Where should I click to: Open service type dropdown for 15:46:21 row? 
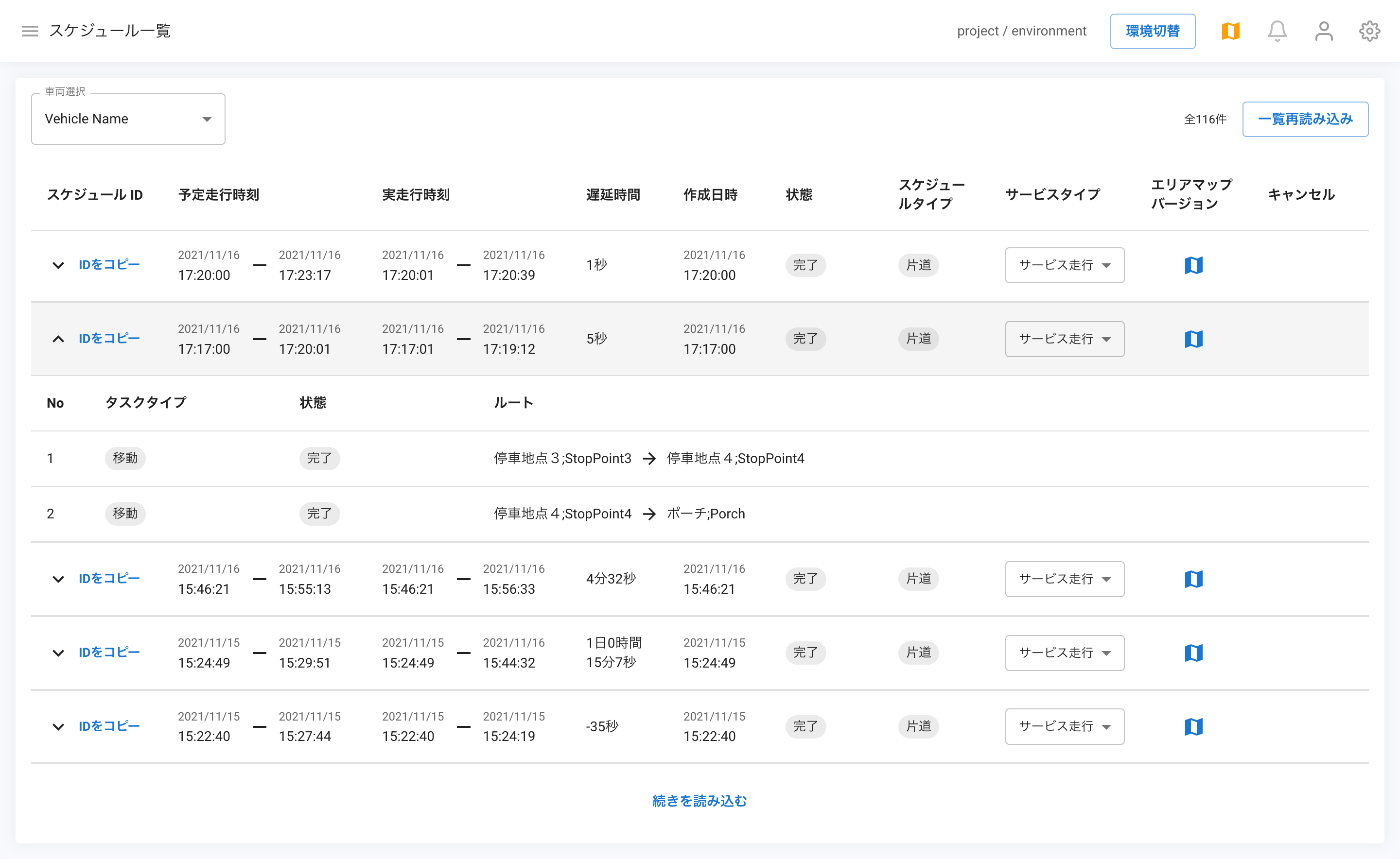point(1064,579)
